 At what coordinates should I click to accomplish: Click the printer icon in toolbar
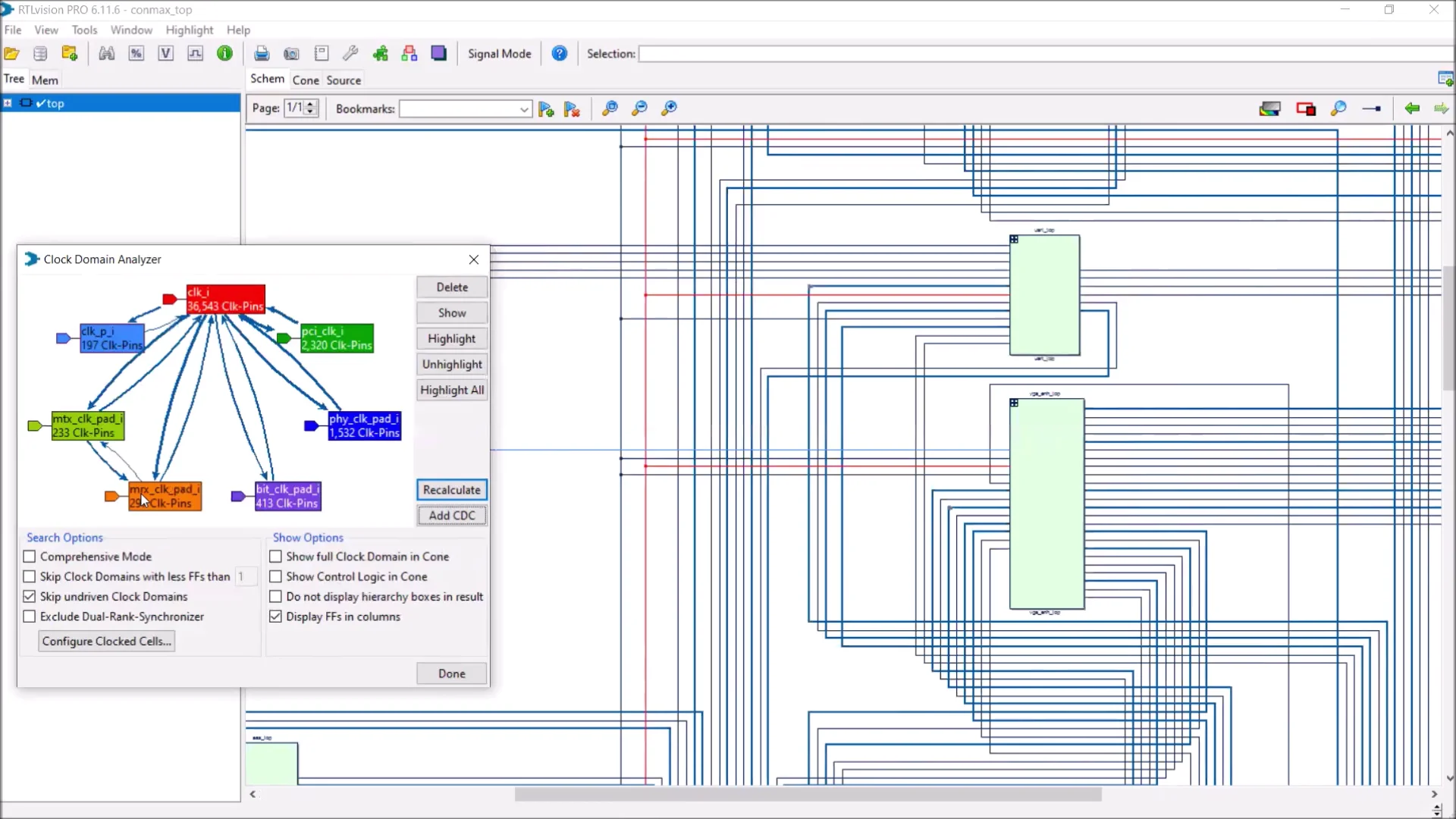click(x=262, y=54)
